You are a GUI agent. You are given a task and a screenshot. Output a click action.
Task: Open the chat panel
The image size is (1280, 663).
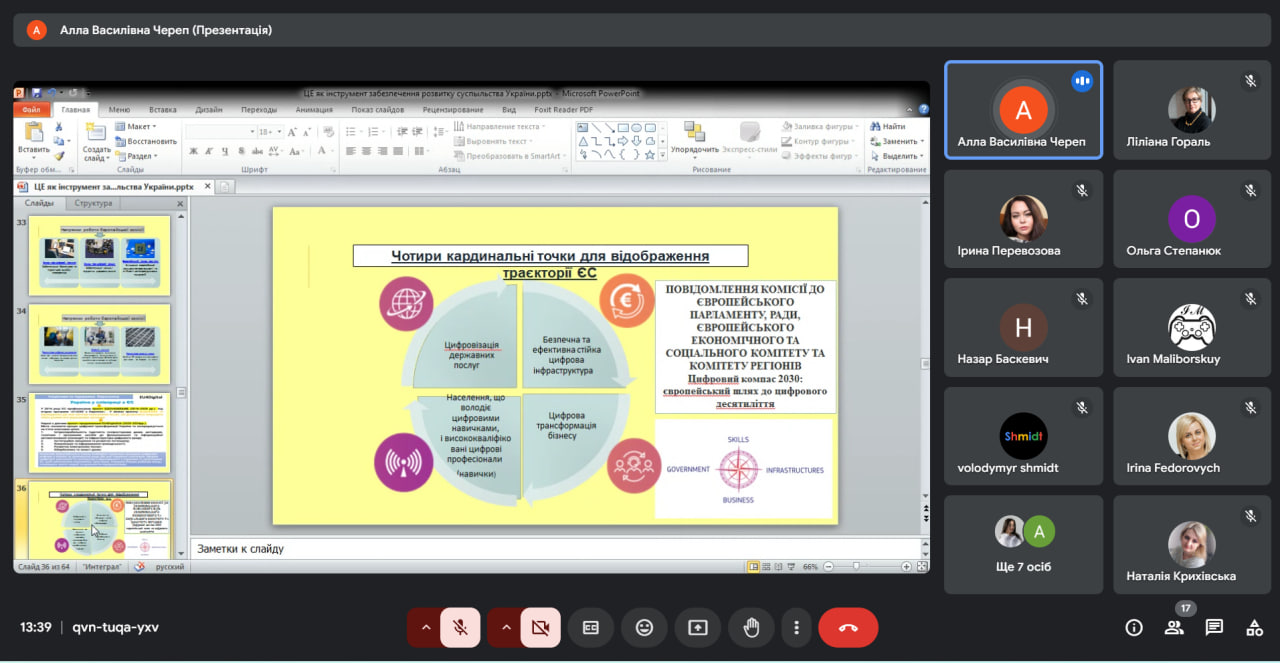tap(1214, 628)
